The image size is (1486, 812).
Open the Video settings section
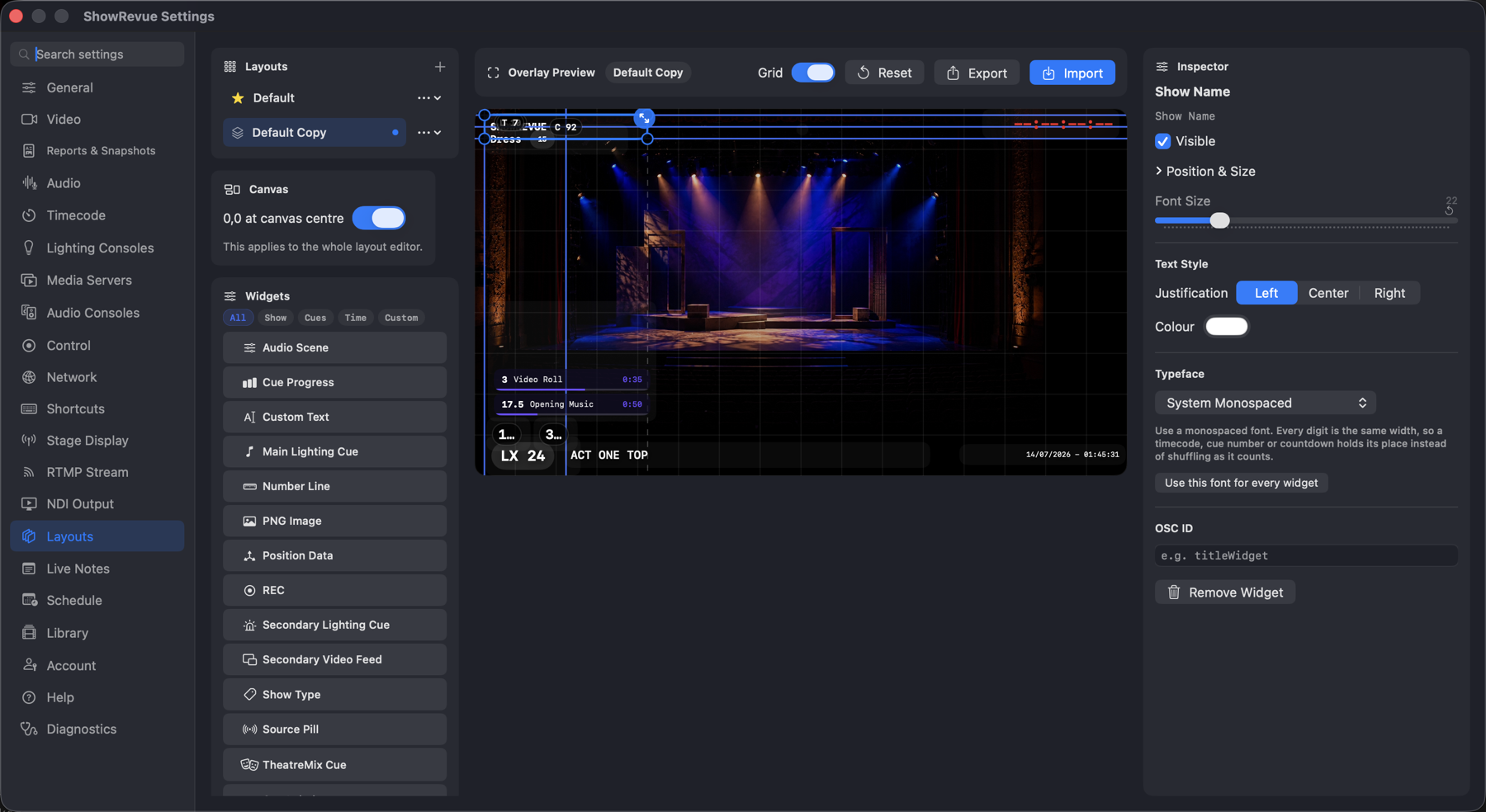pyautogui.click(x=97, y=120)
